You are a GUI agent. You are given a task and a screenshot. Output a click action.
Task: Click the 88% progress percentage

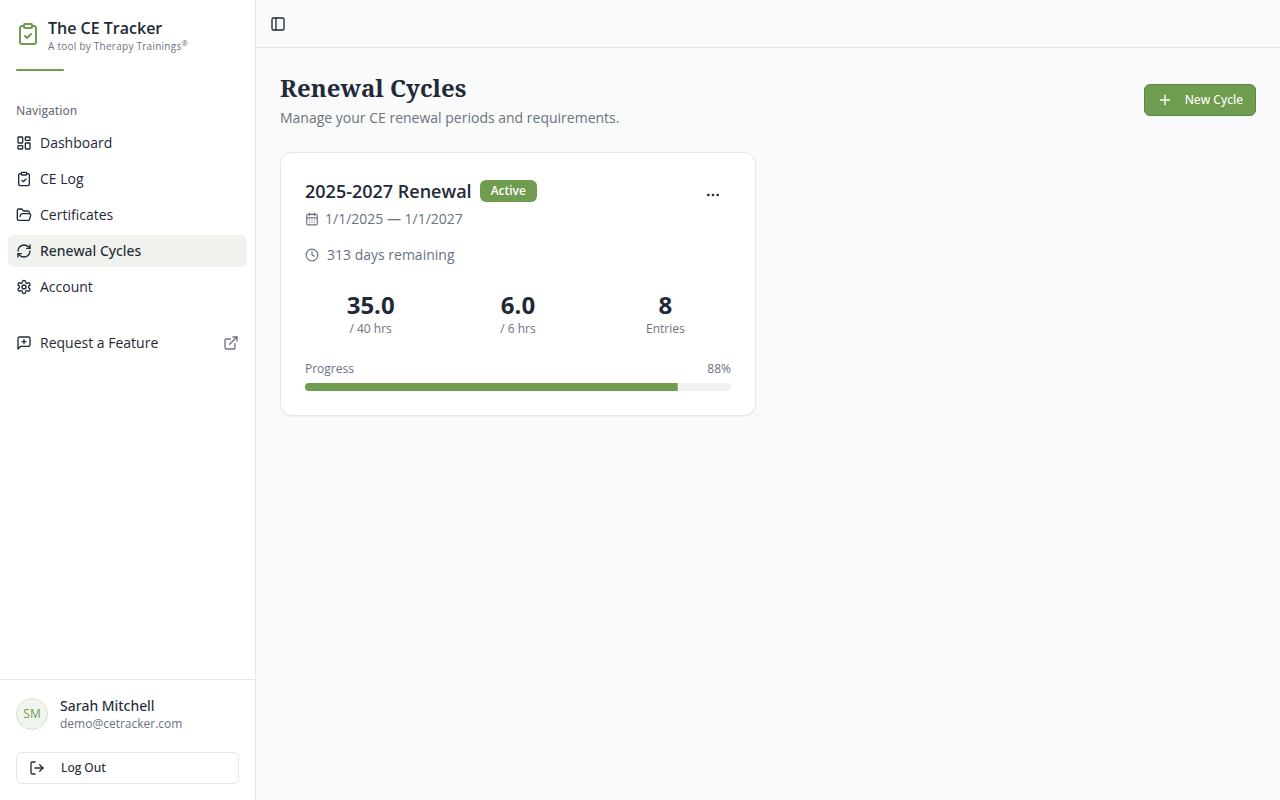point(719,369)
